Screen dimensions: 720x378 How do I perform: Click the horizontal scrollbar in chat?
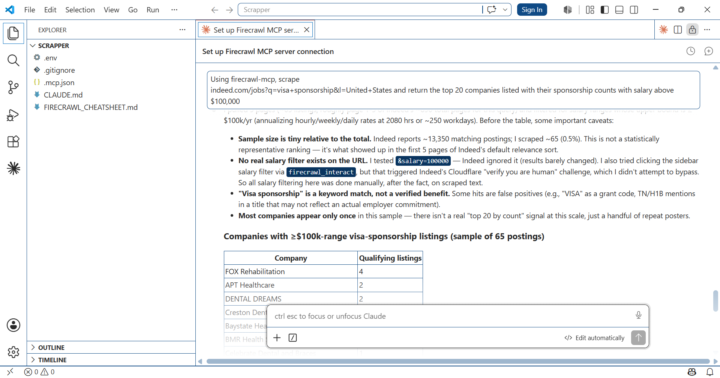pyautogui.click(x=458, y=361)
